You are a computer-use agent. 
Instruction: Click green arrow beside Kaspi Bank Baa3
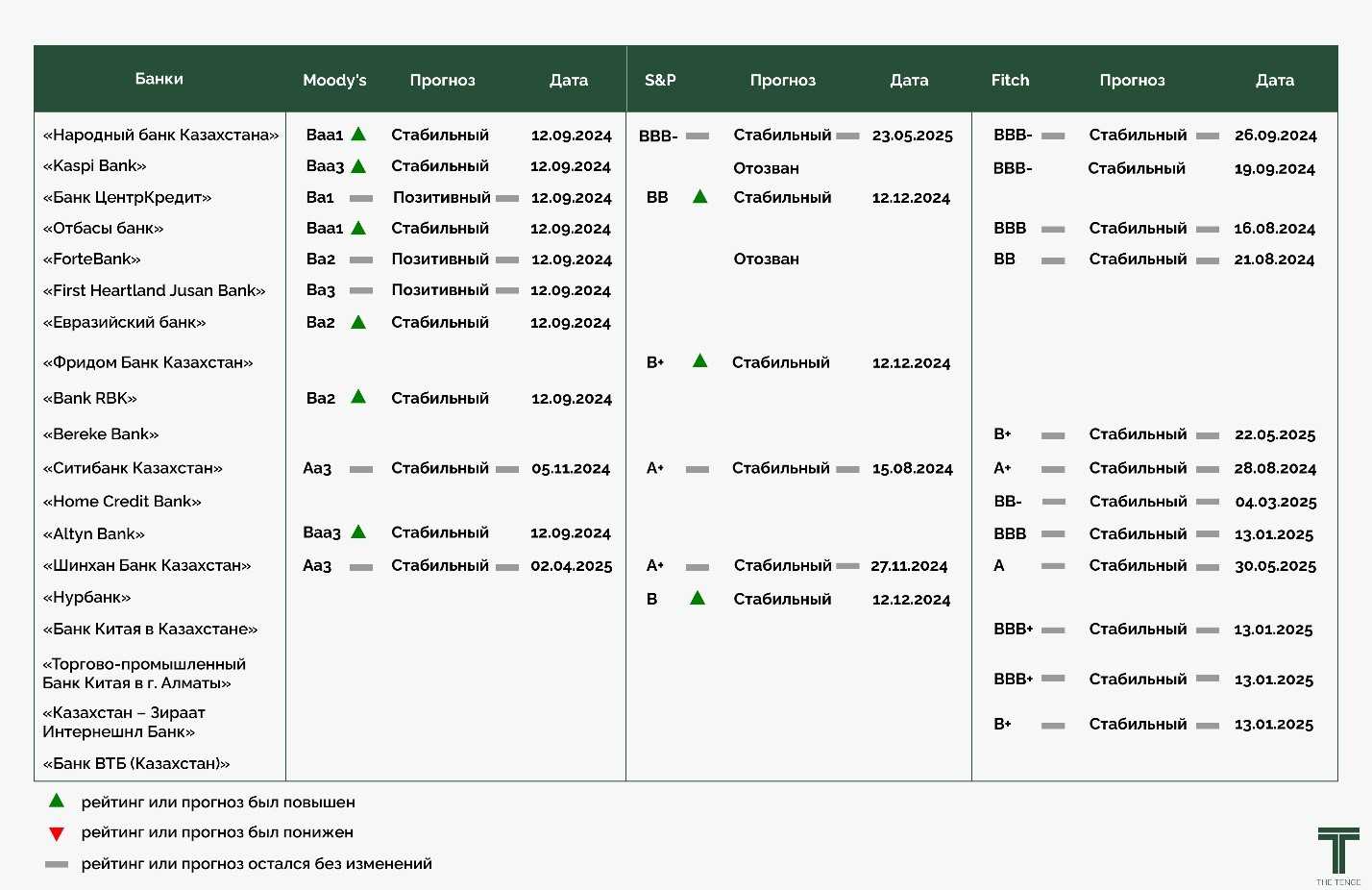[358, 165]
